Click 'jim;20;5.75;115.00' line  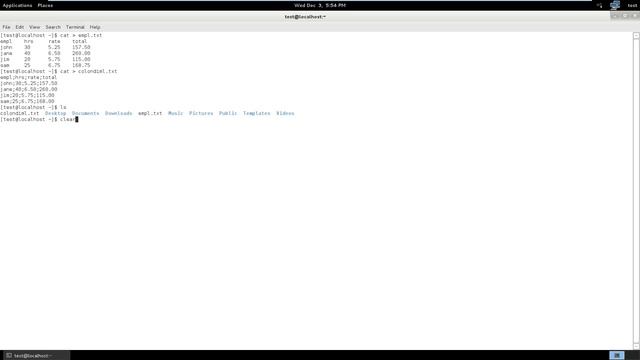click(27, 95)
